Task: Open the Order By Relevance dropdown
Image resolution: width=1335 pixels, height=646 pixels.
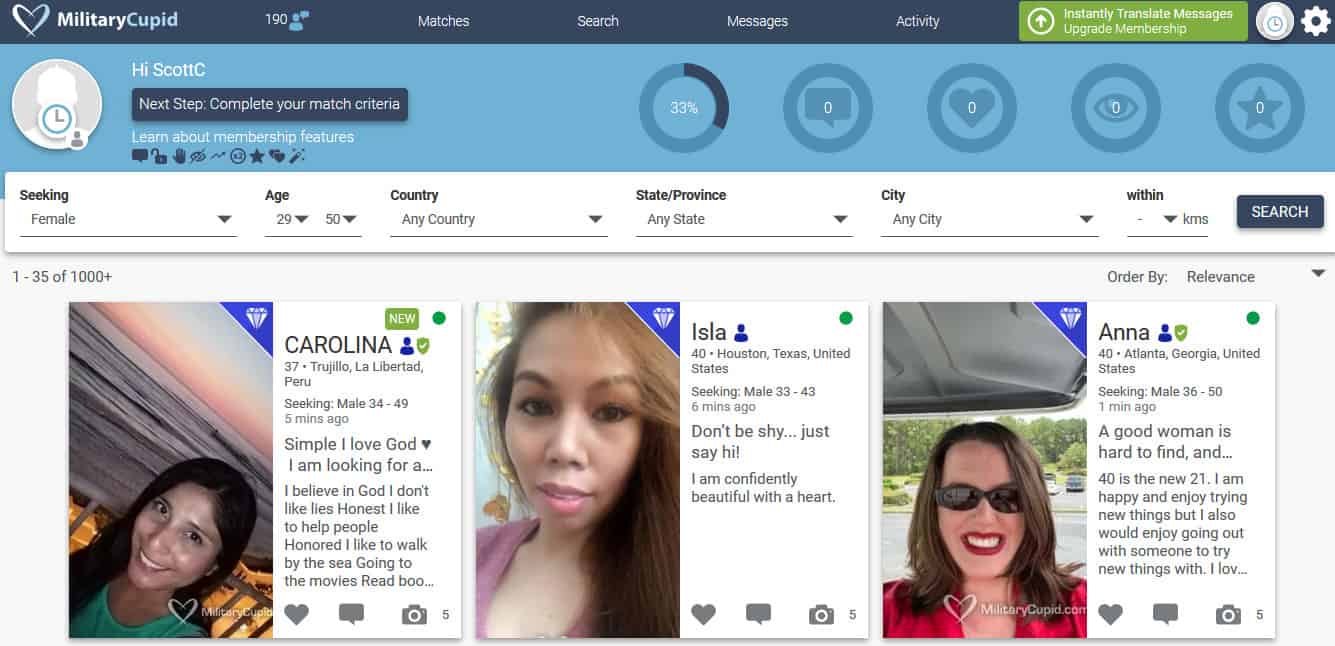Action: click(1255, 277)
